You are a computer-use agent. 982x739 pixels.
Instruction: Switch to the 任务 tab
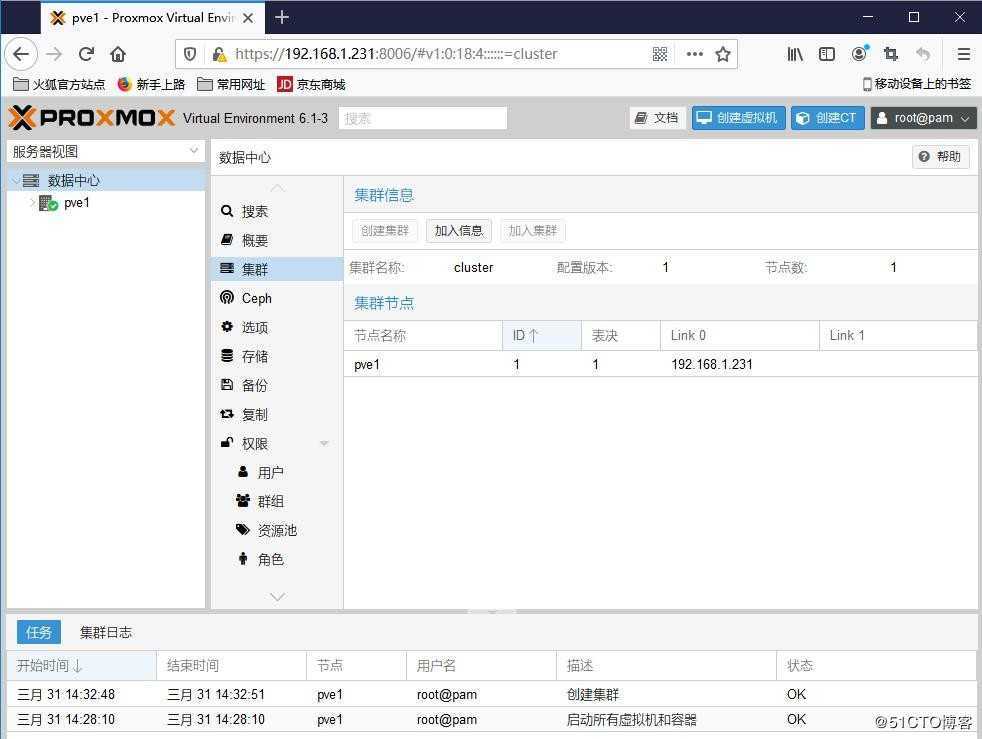39,633
